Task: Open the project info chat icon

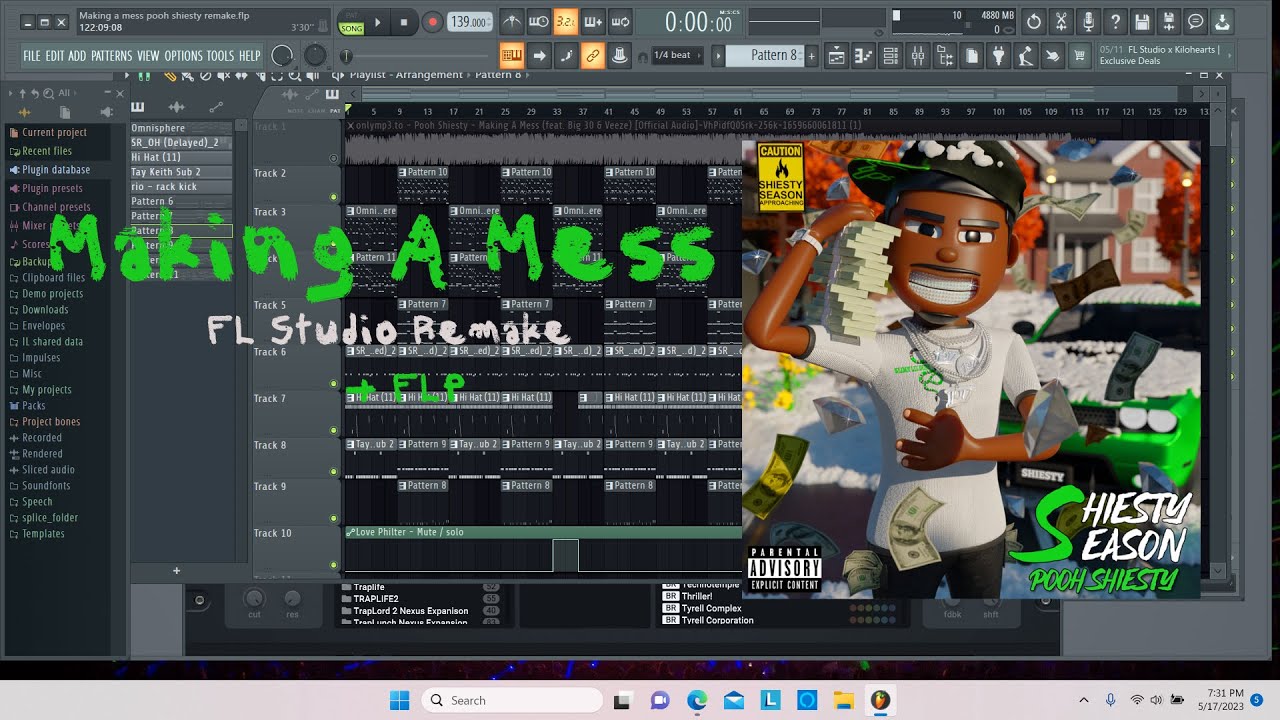Action: pyautogui.click(x=1195, y=21)
